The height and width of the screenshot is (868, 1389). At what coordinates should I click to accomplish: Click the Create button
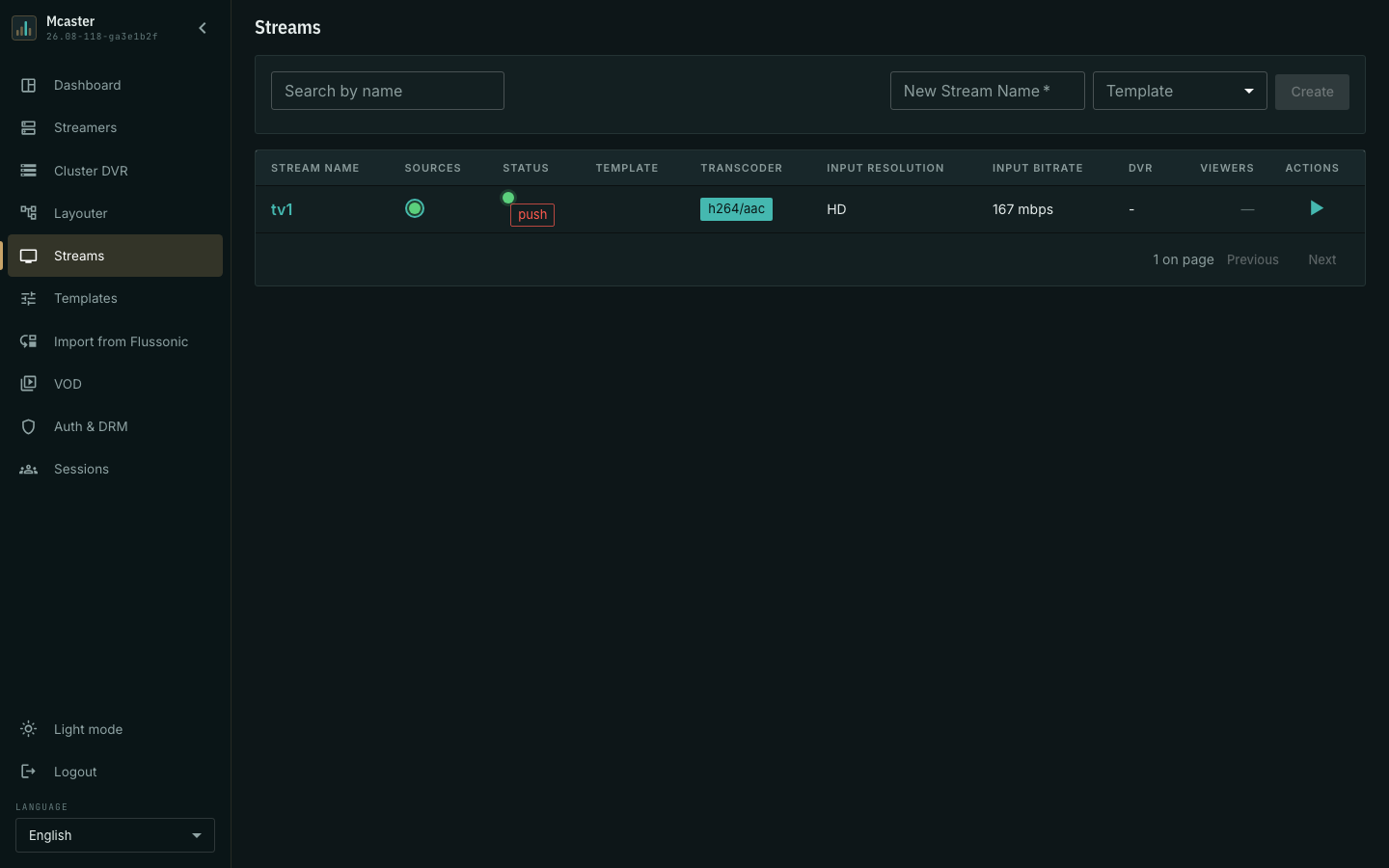click(1312, 92)
